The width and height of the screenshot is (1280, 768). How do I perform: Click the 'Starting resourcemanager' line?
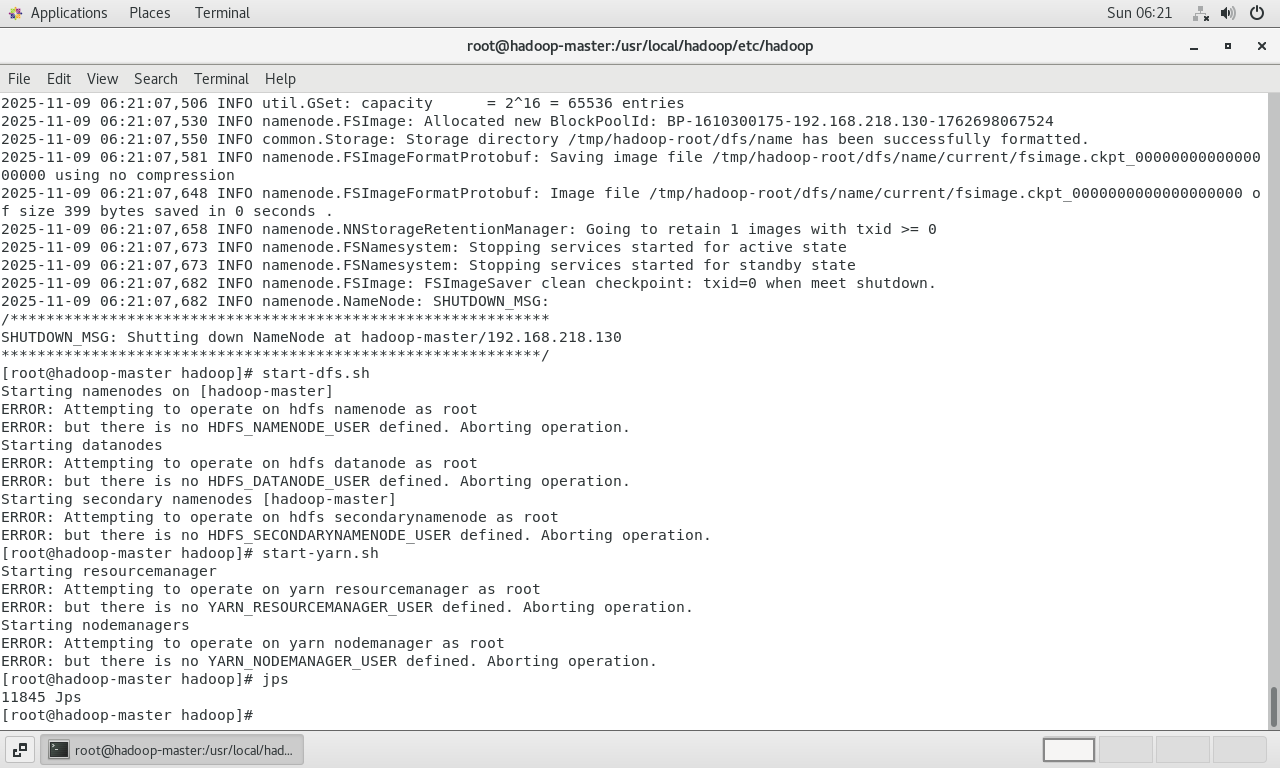[x=108, y=571]
